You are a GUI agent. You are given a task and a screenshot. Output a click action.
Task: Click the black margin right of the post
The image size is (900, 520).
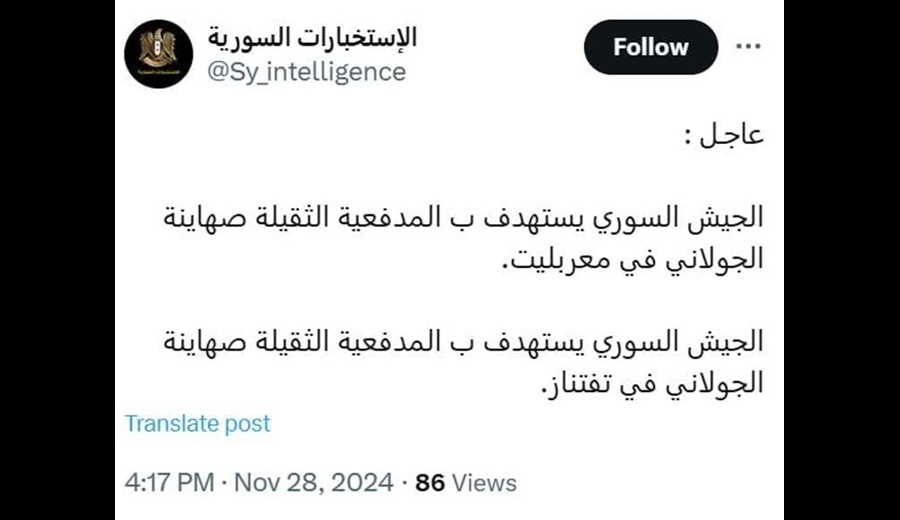pos(842,260)
